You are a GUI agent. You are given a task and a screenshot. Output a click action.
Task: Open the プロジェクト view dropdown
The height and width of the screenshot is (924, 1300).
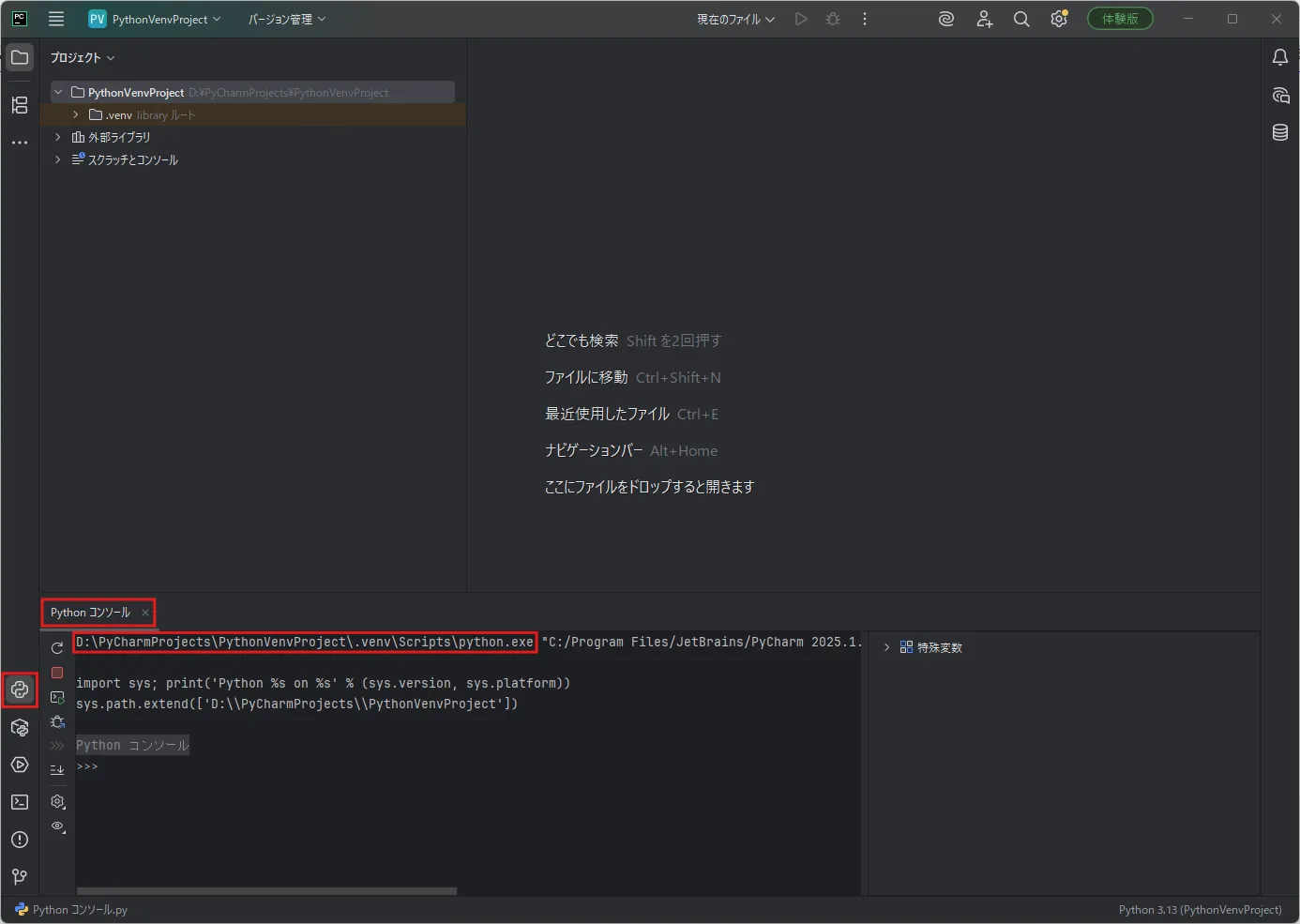(83, 57)
